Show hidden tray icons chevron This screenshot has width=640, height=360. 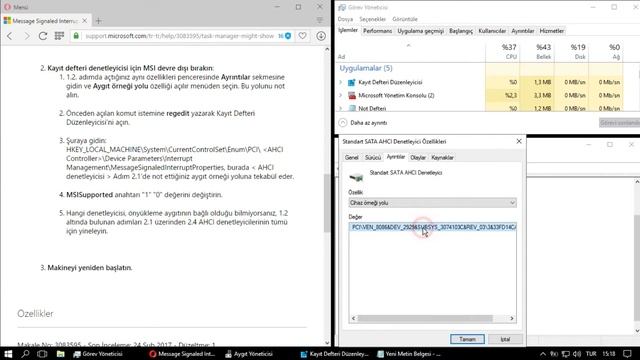543,354
